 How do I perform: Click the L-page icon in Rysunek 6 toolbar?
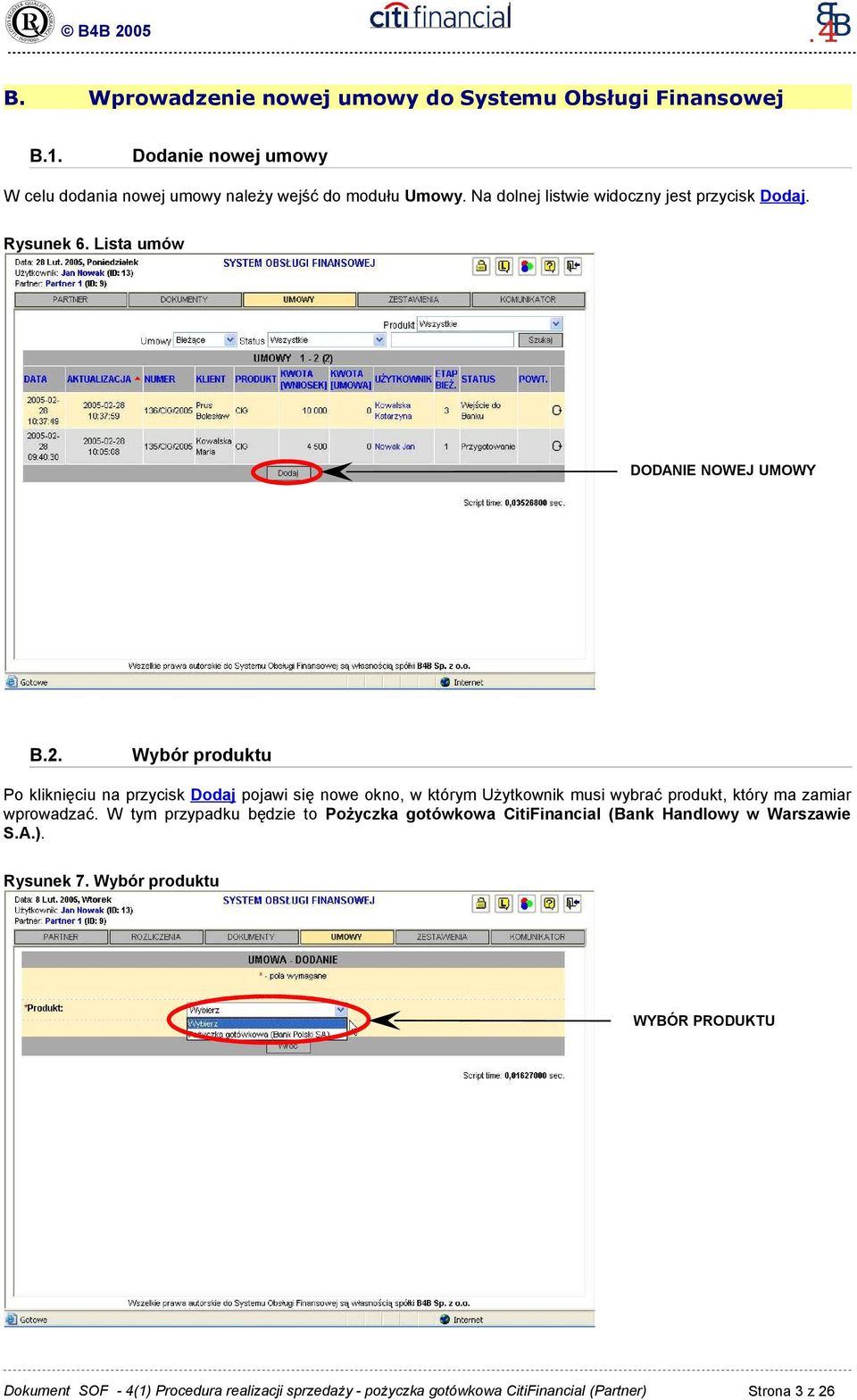pyautogui.click(x=504, y=266)
